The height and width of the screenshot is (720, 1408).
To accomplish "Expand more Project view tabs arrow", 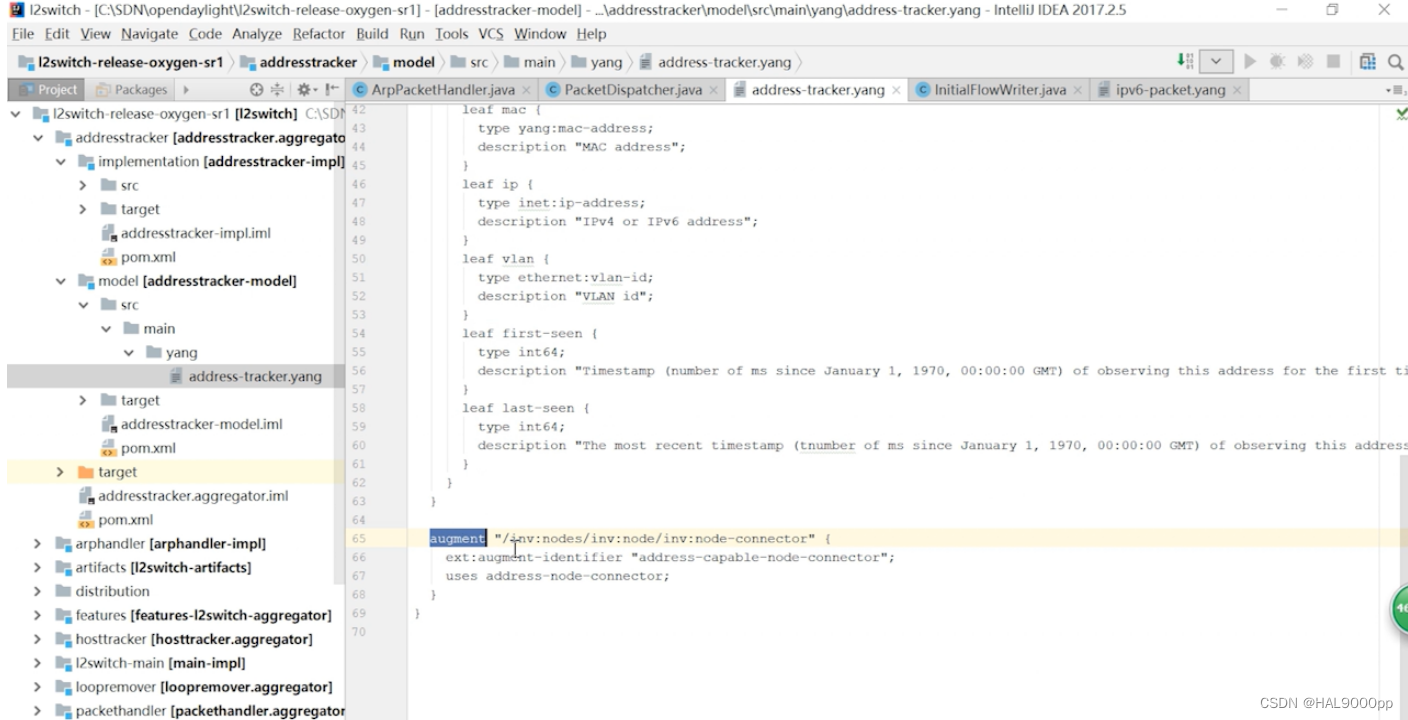I will point(186,89).
